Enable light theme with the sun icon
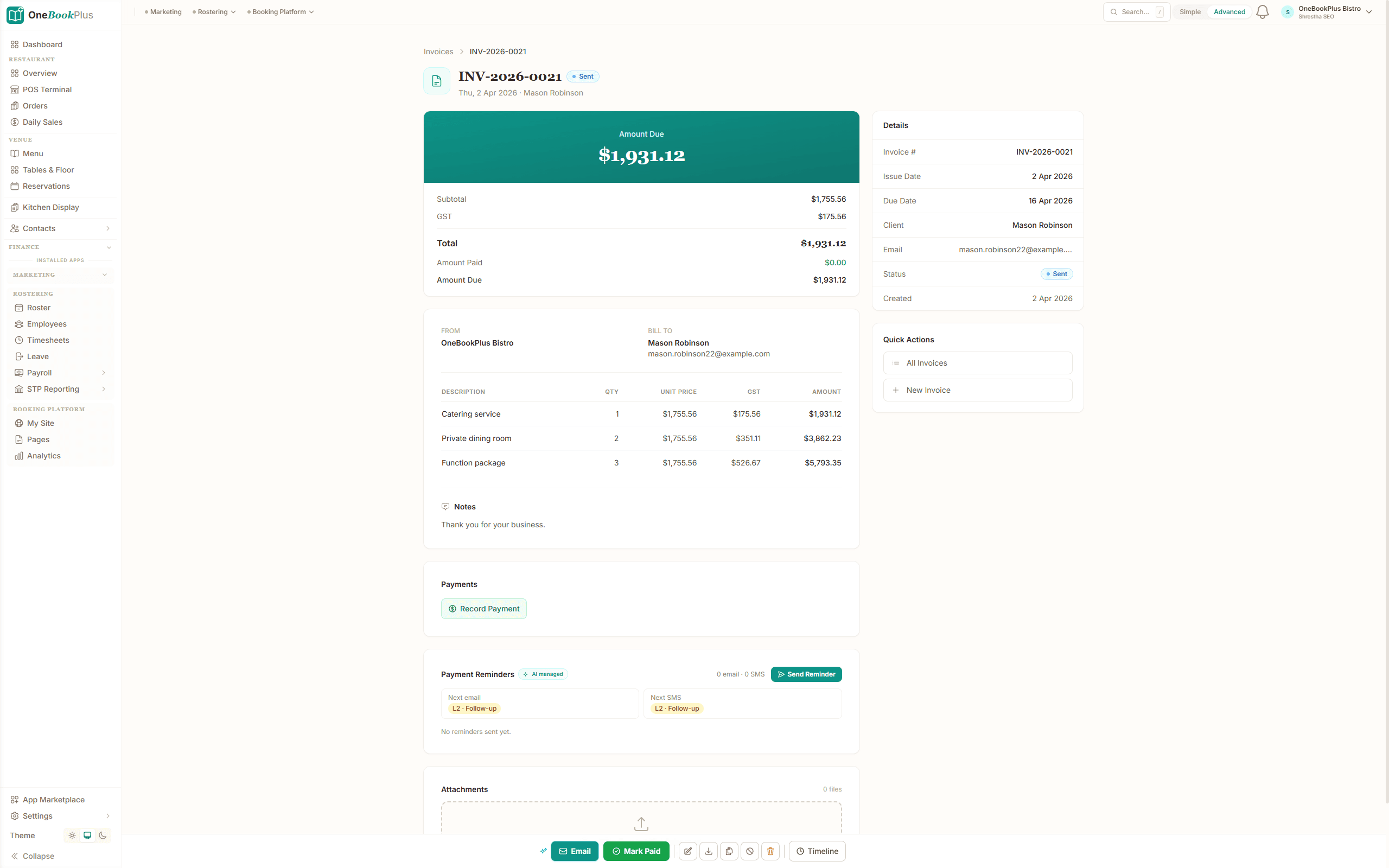The height and width of the screenshot is (868, 1389). pyautogui.click(x=72, y=835)
